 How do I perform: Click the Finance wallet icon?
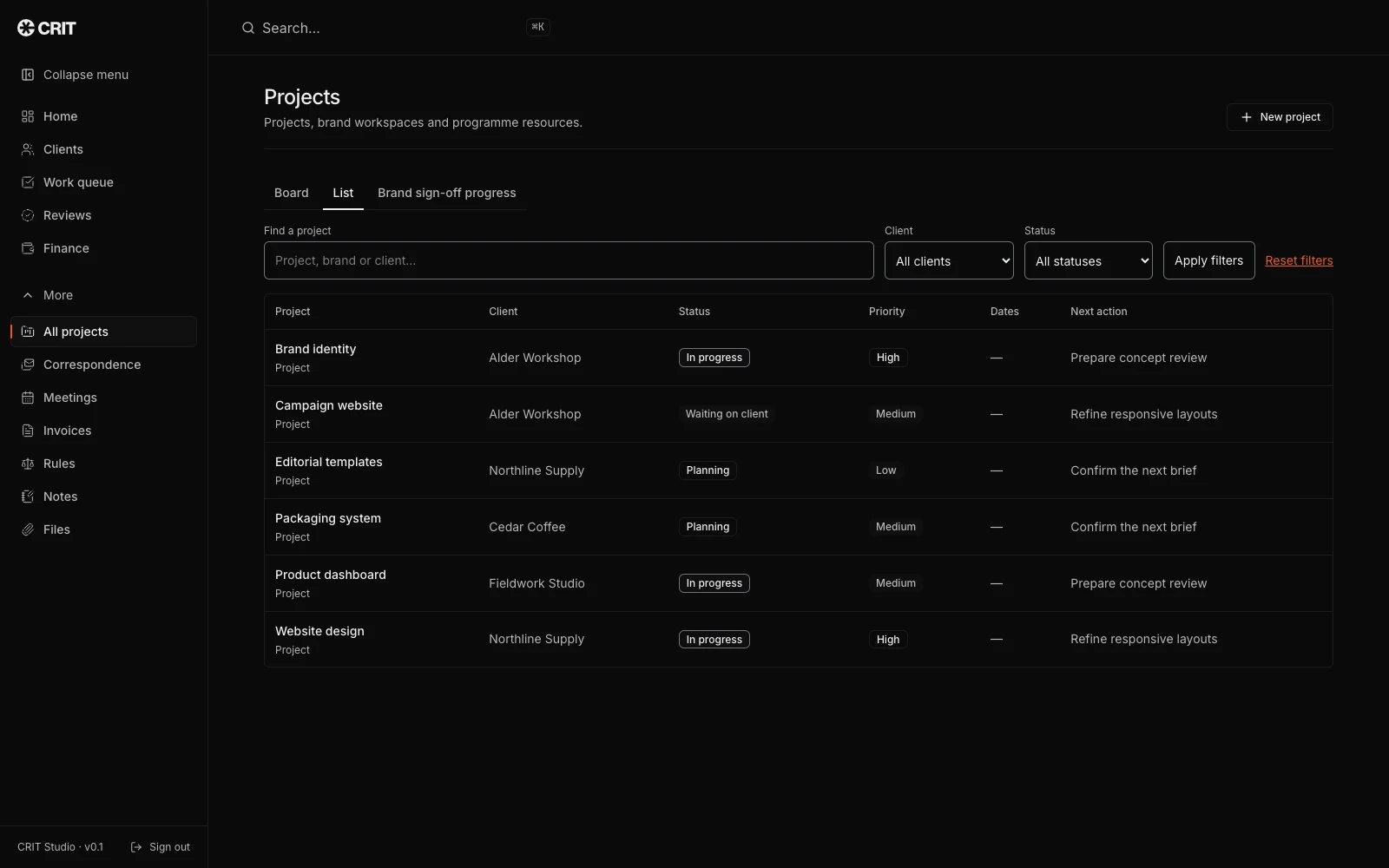coord(28,248)
